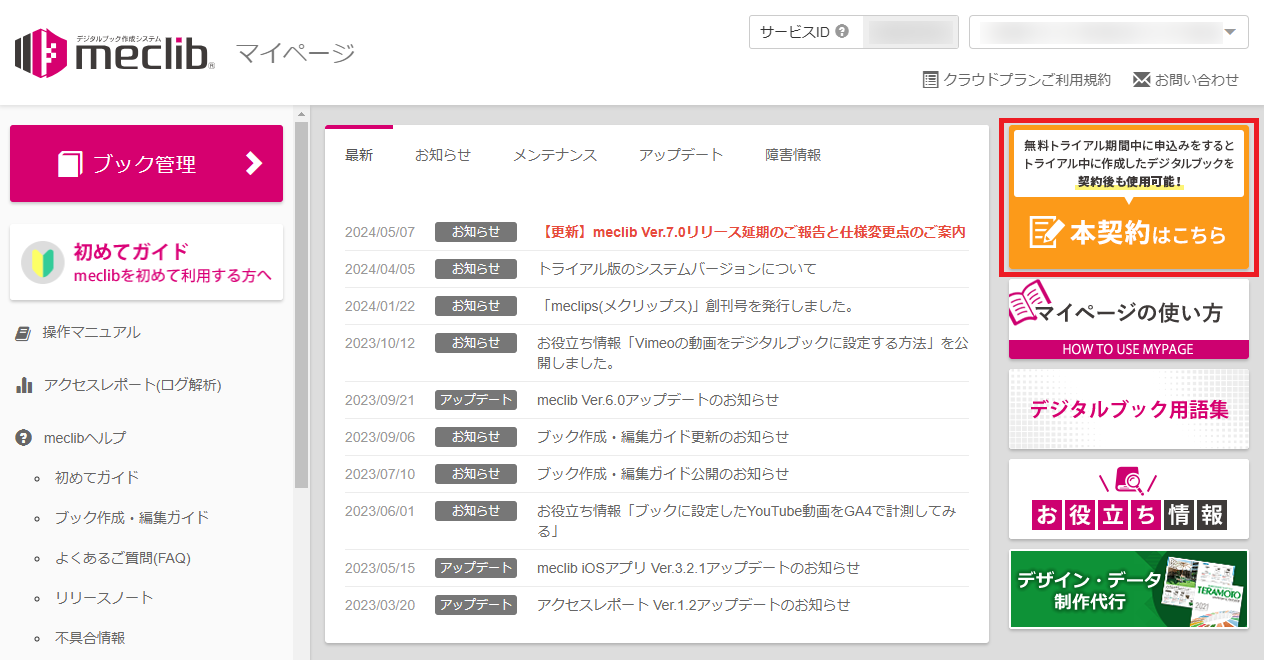The height and width of the screenshot is (660, 1264).
Task: Click the meclibヘルプ question mark icon
Action: [x=24, y=438]
